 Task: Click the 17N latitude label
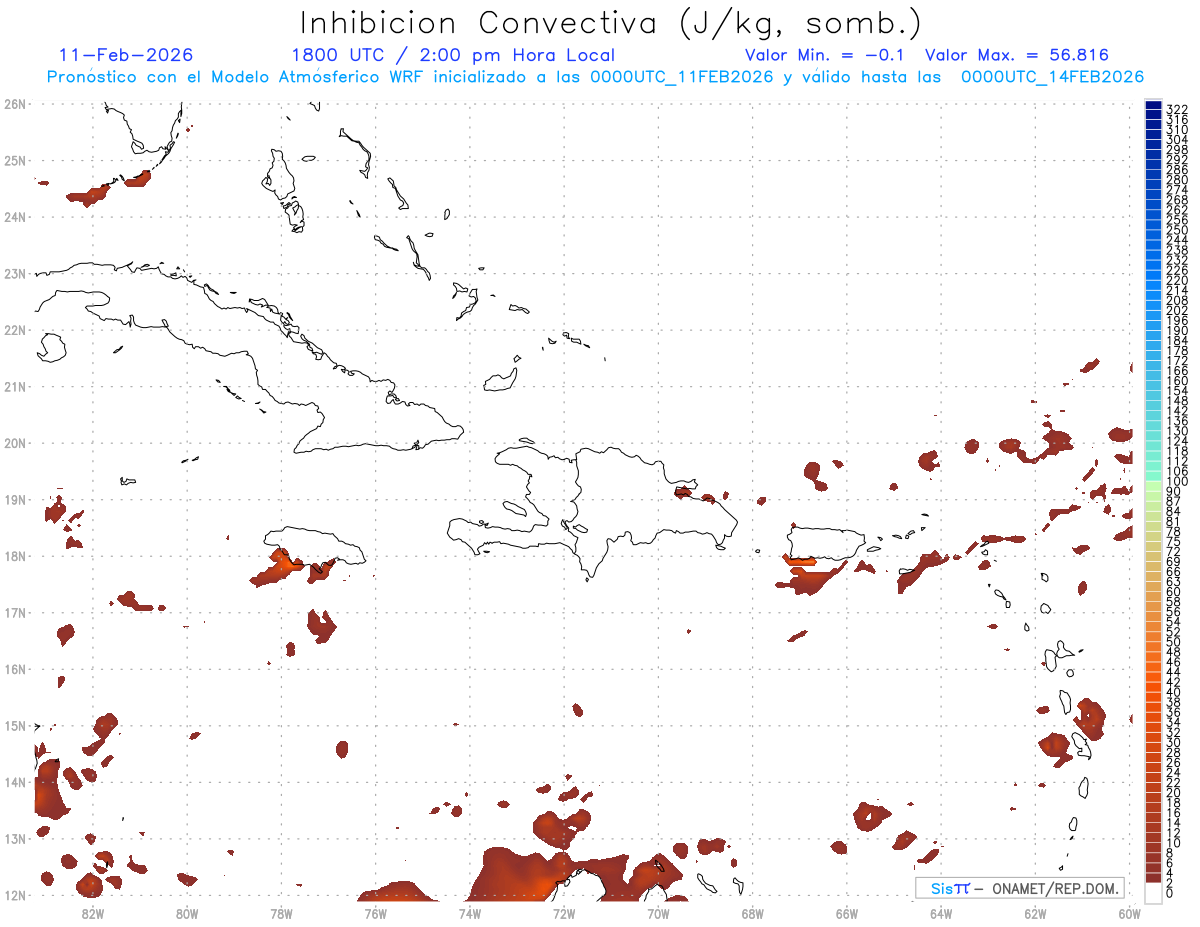pyautogui.click(x=14, y=612)
